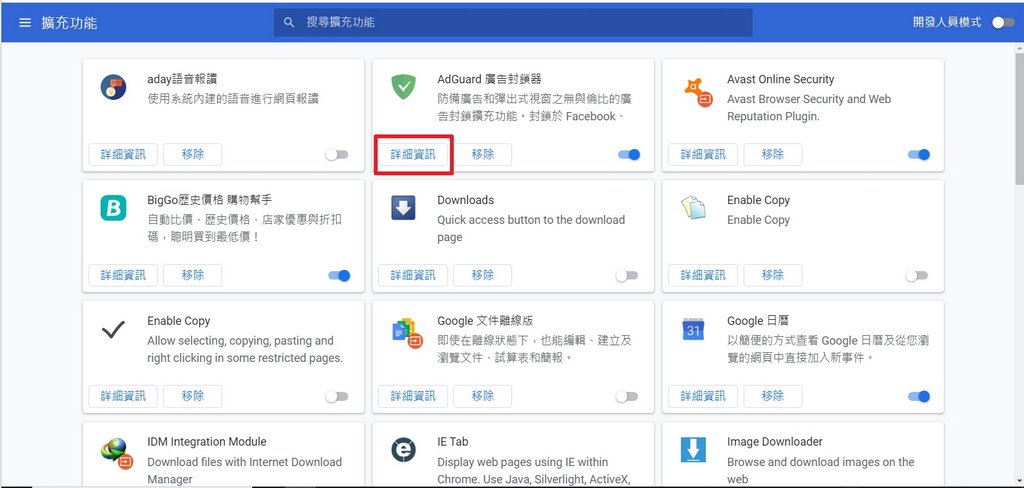
Task: Click 移除 on the Downloads card
Action: point(483,276)
